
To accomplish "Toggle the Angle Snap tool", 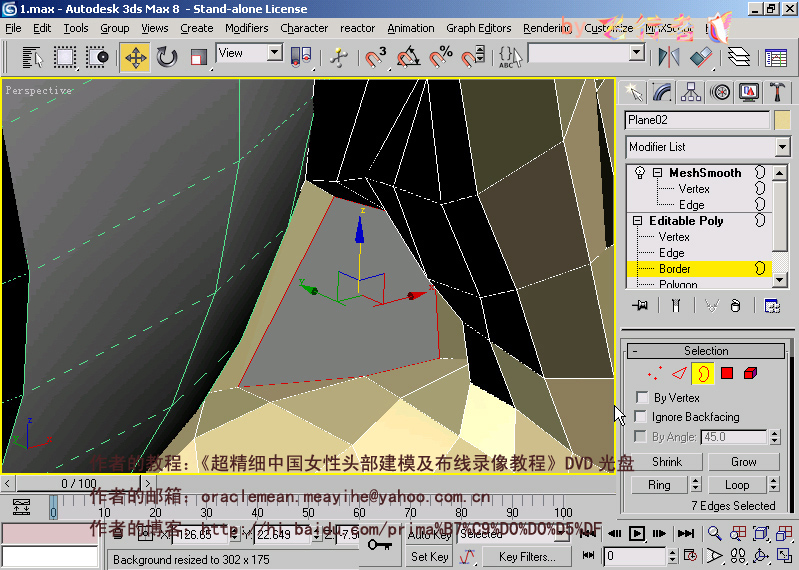I will click(409, 57).
